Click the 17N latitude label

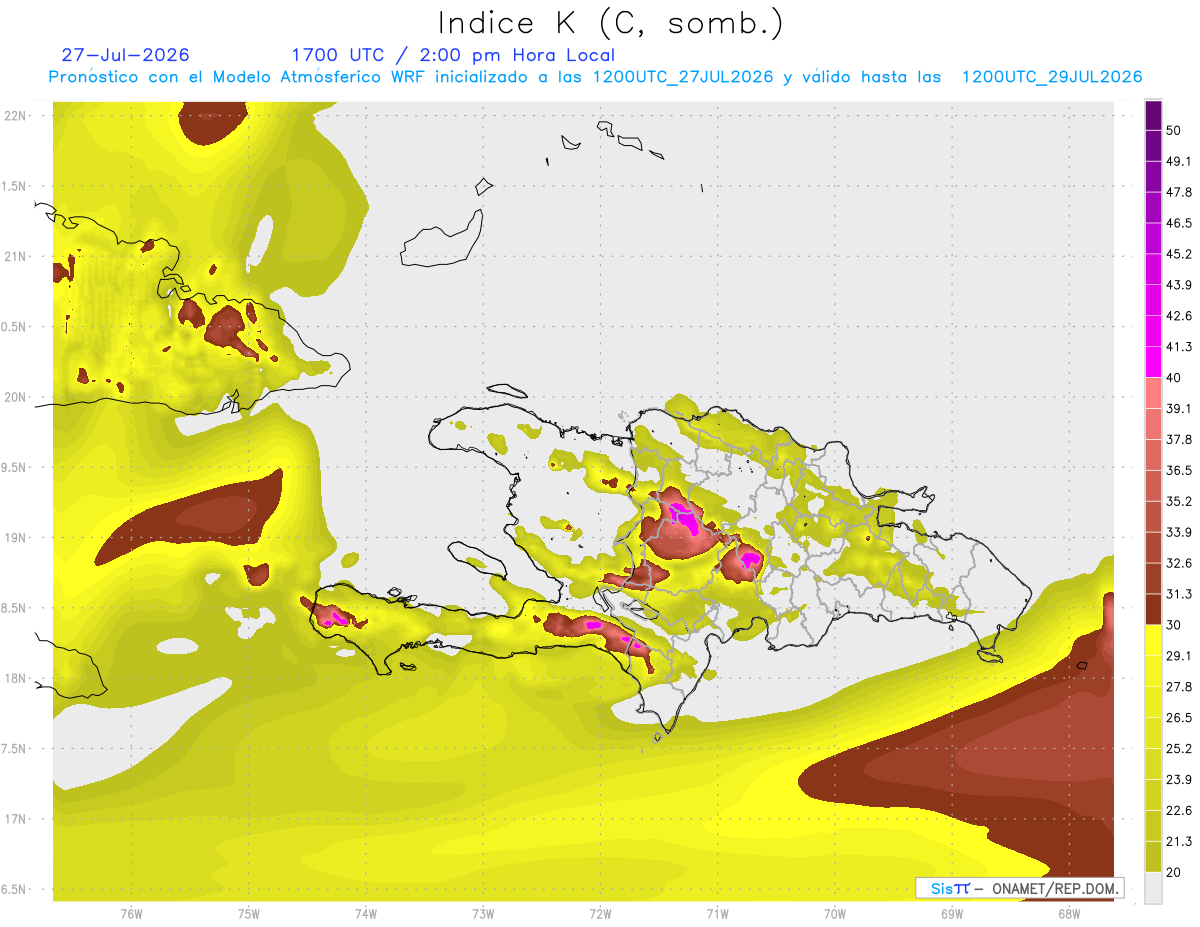[x=17, y=819]
